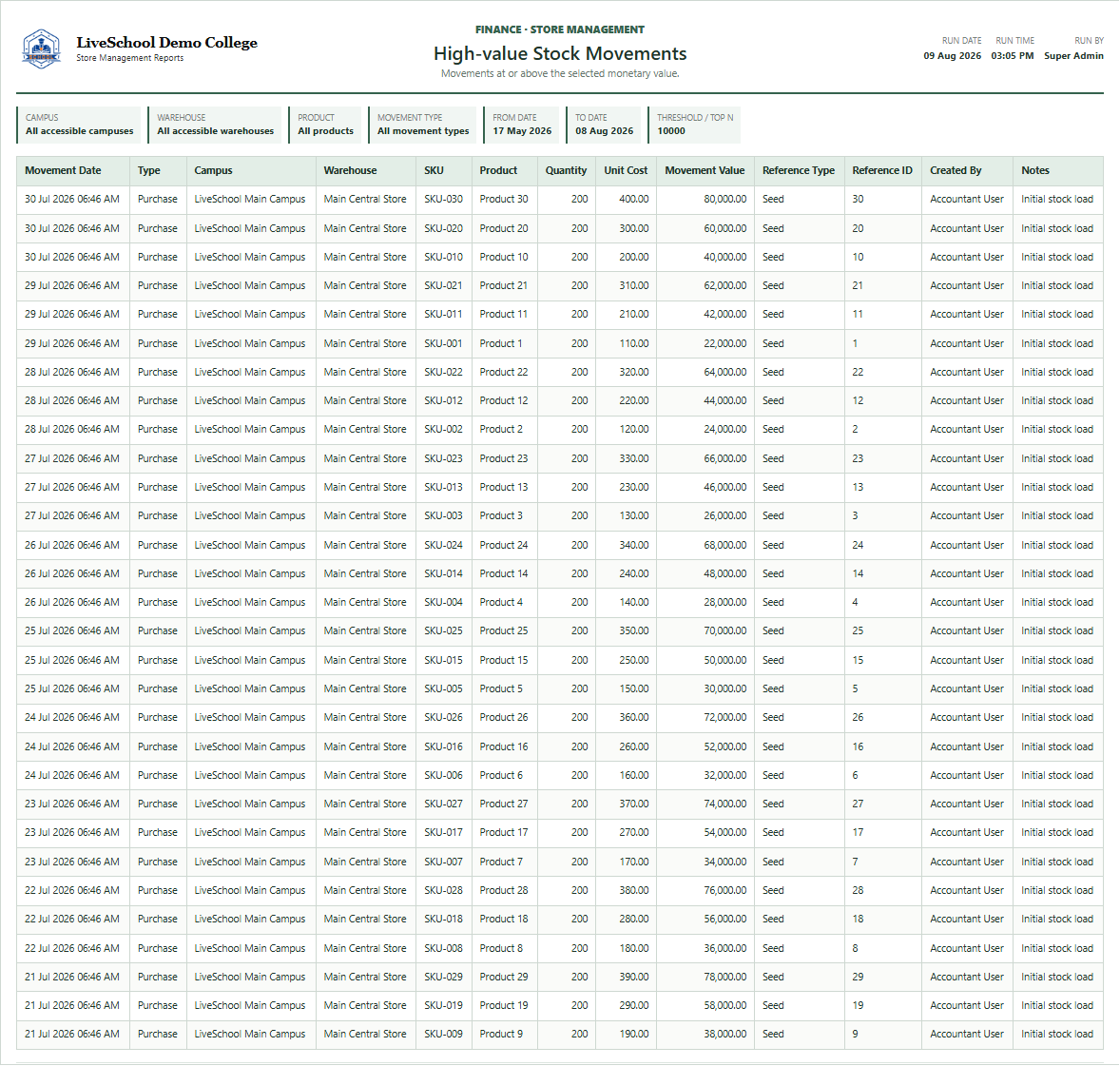Click 'Initial stock load' in the SKU-009 row
Viewport: 1120px width, 1066px height.
1057,1034
